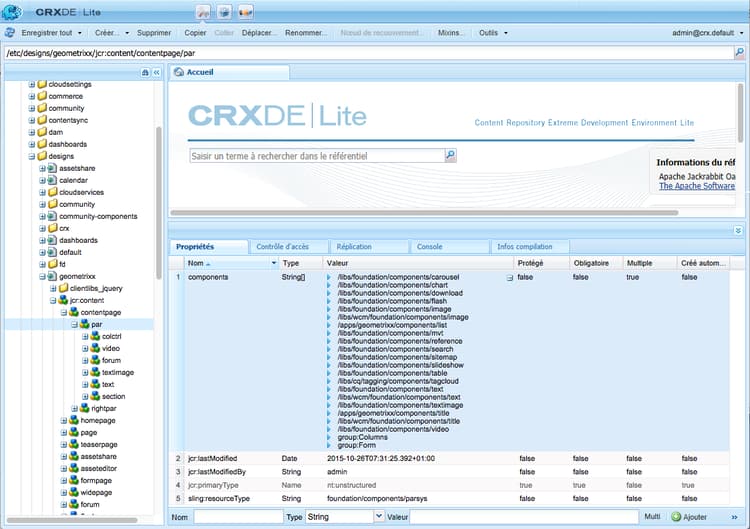
Task: Open Enregistrer tout dropdown arrow
Action: (80, 33)
